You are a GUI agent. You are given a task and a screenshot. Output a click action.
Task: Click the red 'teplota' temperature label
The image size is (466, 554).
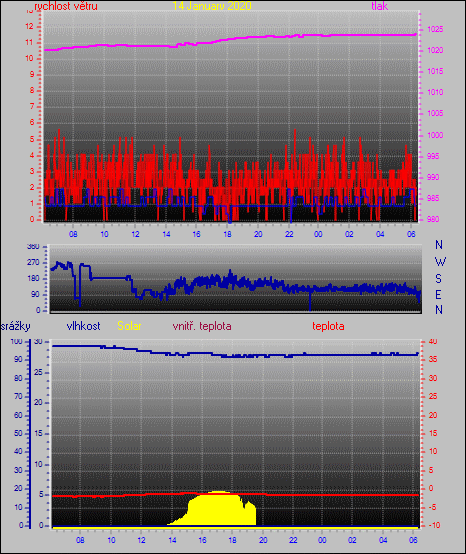pyautogui.click(x=328, y=326)
